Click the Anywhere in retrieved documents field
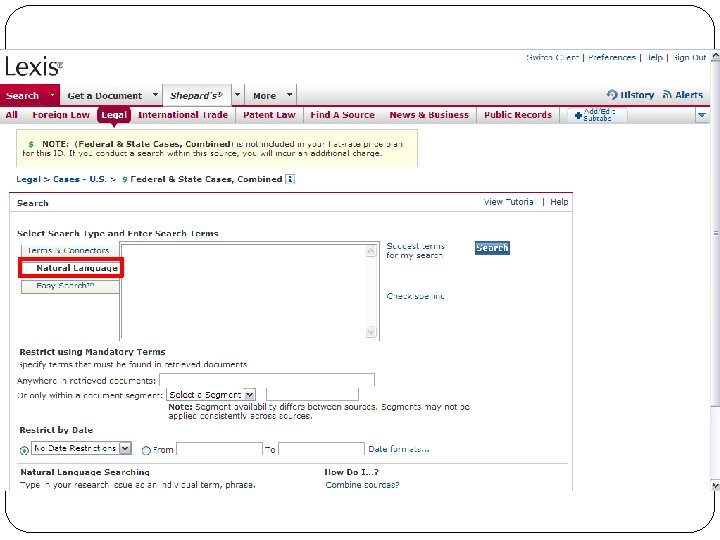The image size is (720, 540). click(267, 380)
